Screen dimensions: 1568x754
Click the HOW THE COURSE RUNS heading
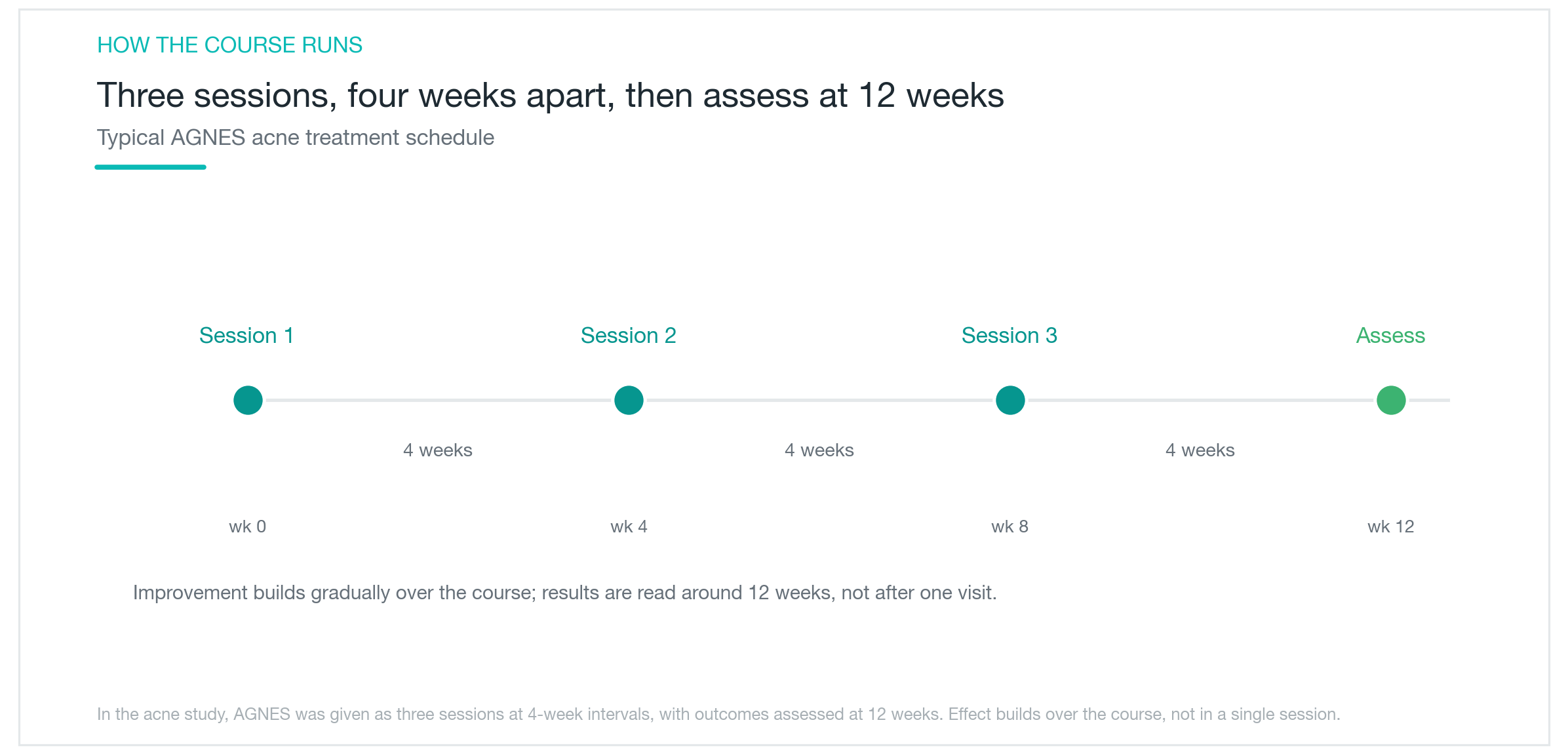click(229, 45)
